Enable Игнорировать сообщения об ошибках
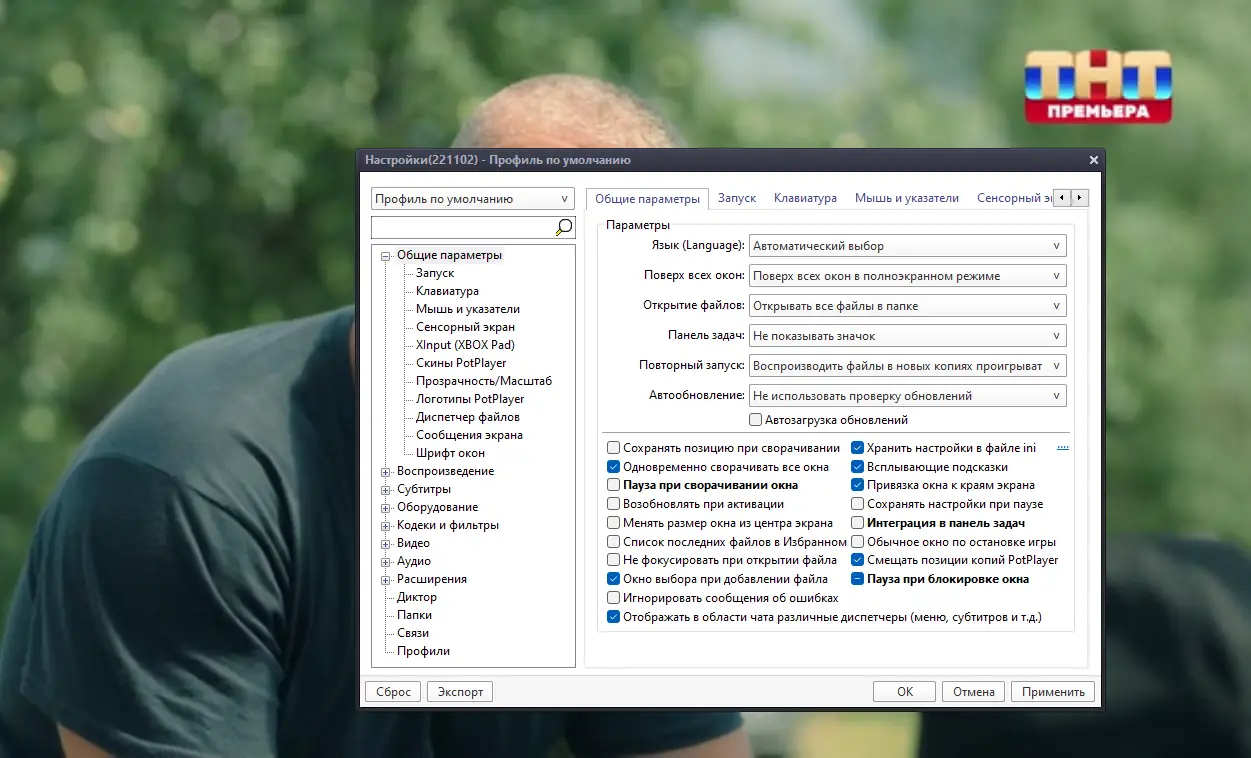This screenshot has width=1251, height=758. [614, 598]
